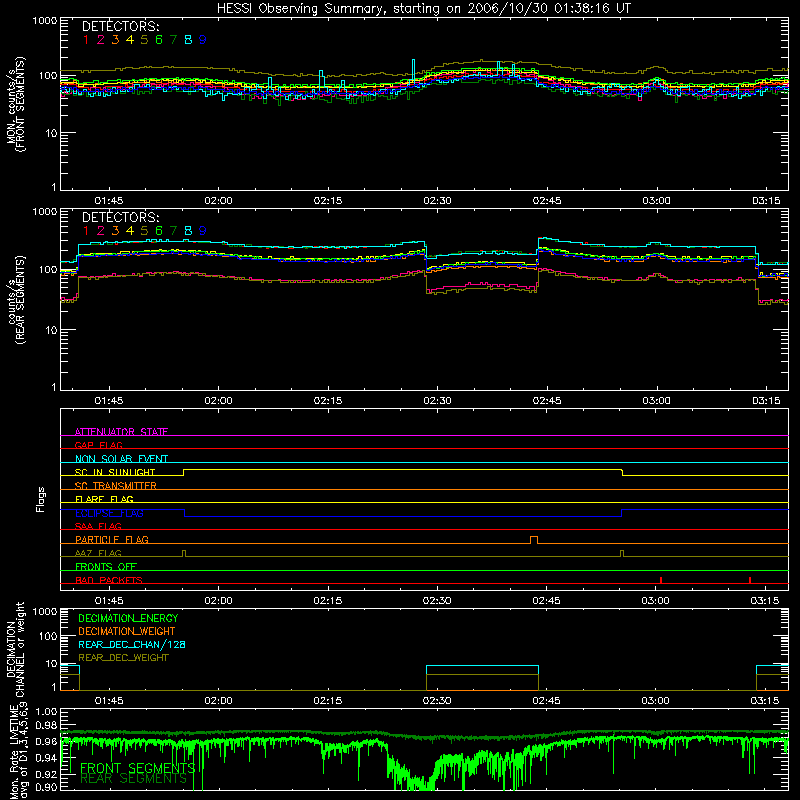The height and width of the screenshot is (800, 800).
Task: Click red detector 1 in front segments legend
Action: pyautogui.click(x=86, y=40)
